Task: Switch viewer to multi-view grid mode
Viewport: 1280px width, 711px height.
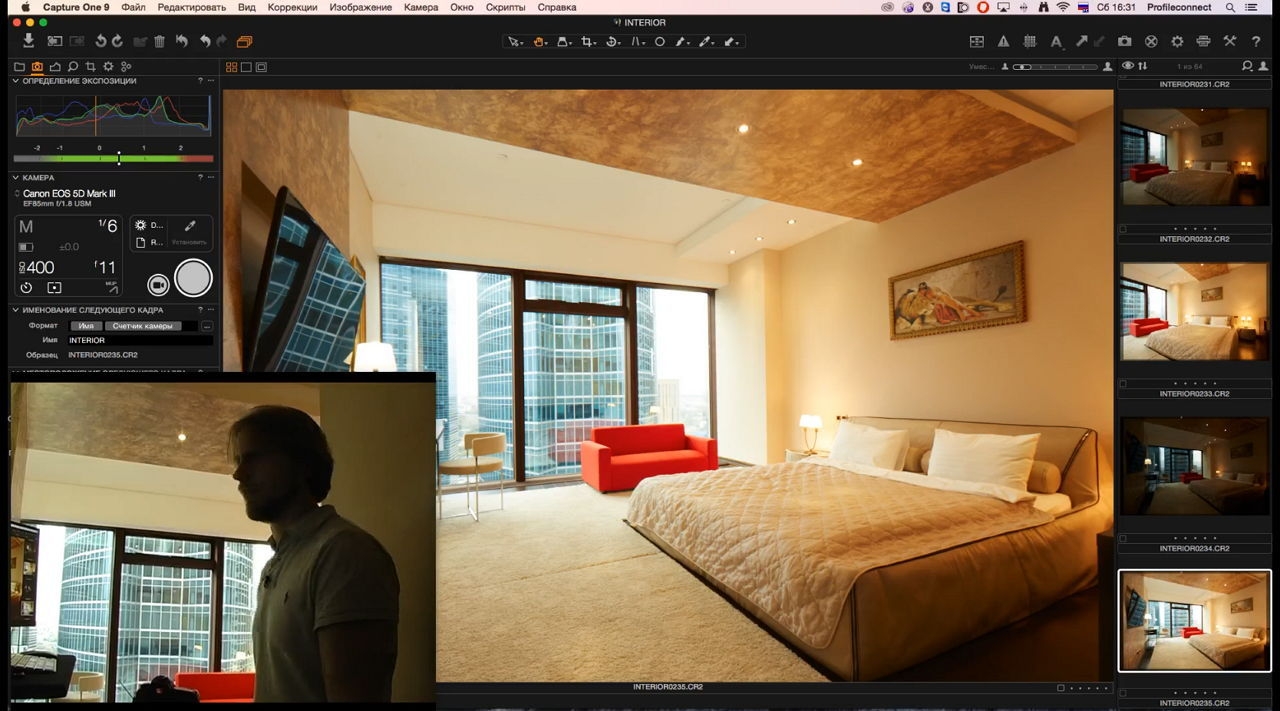Action: point(232,67)
